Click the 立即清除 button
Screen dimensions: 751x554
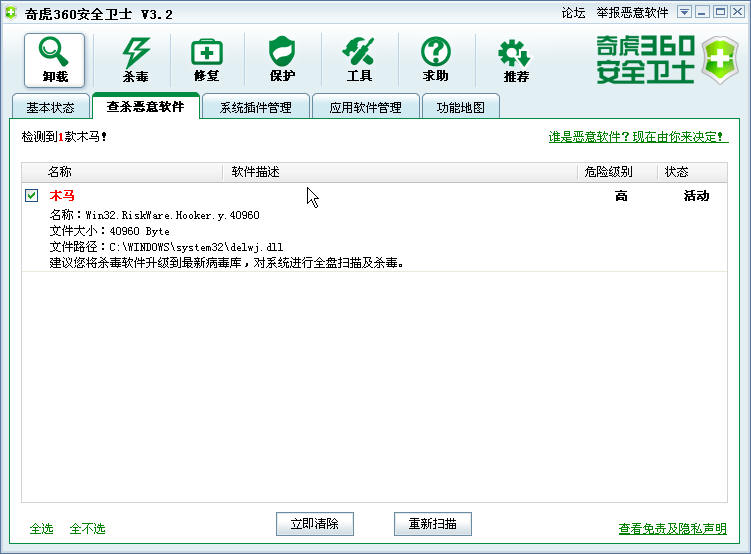(x=315, y=524)
